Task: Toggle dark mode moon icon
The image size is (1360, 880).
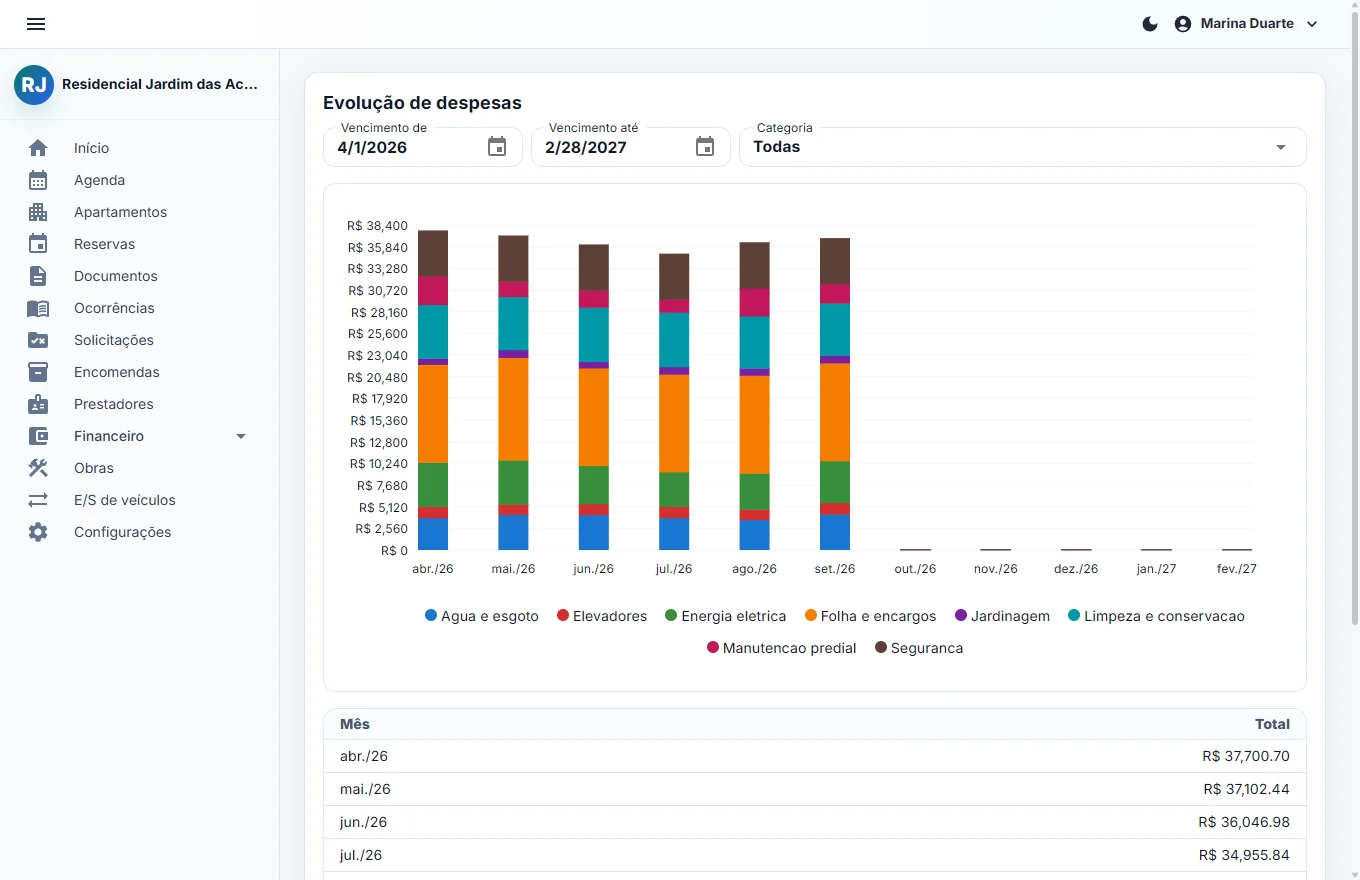Action: pyautogui.click(x=1150, y=24)
